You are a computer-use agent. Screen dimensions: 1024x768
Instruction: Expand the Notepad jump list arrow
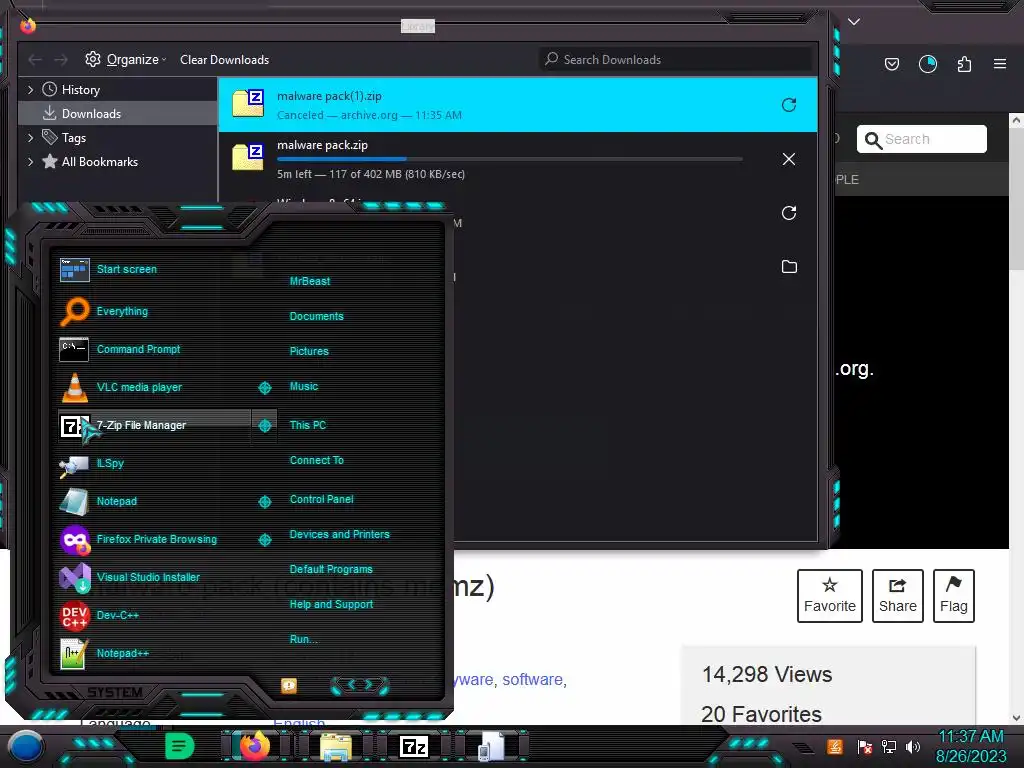[264, 502]
